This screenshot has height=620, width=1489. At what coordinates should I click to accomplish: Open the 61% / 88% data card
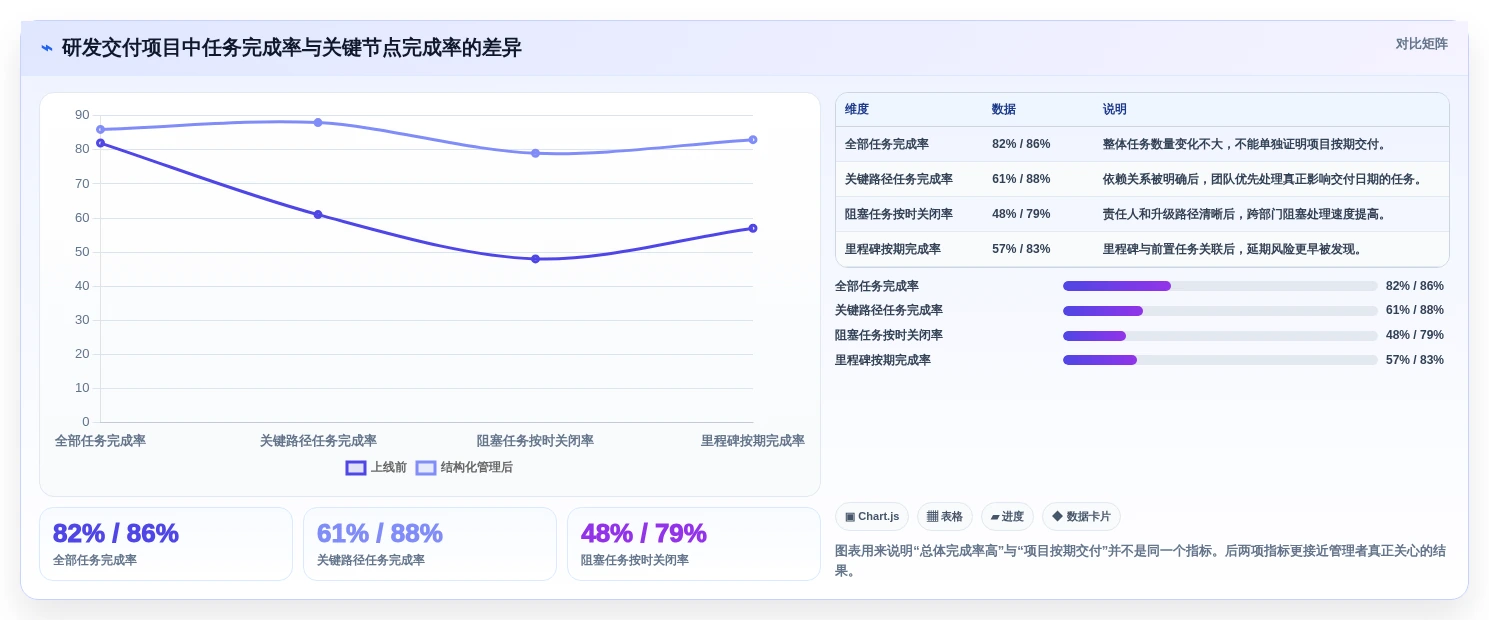[x=430, y=544]
